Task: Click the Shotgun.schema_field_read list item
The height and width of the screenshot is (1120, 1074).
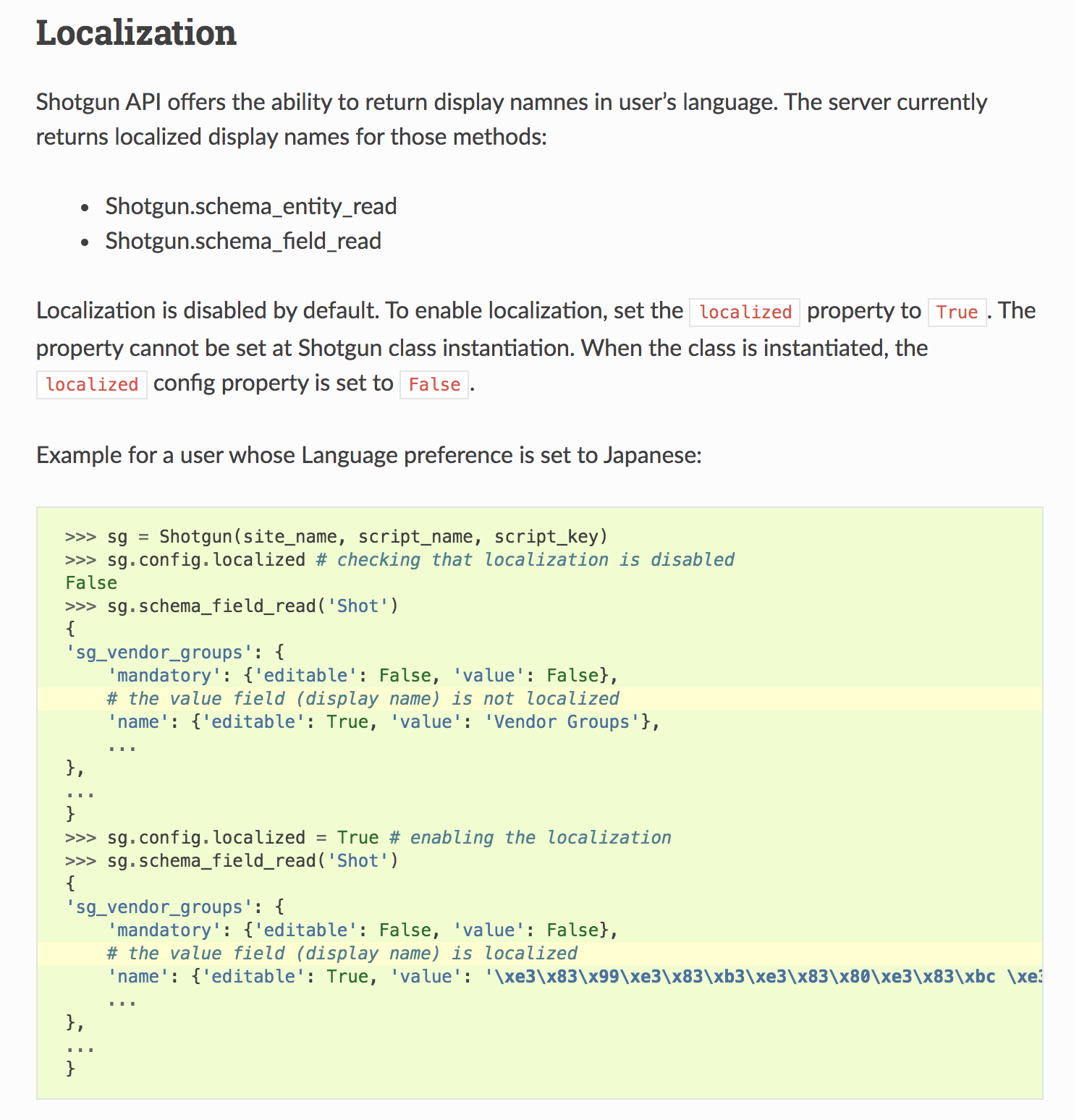Action: [243, 241]
